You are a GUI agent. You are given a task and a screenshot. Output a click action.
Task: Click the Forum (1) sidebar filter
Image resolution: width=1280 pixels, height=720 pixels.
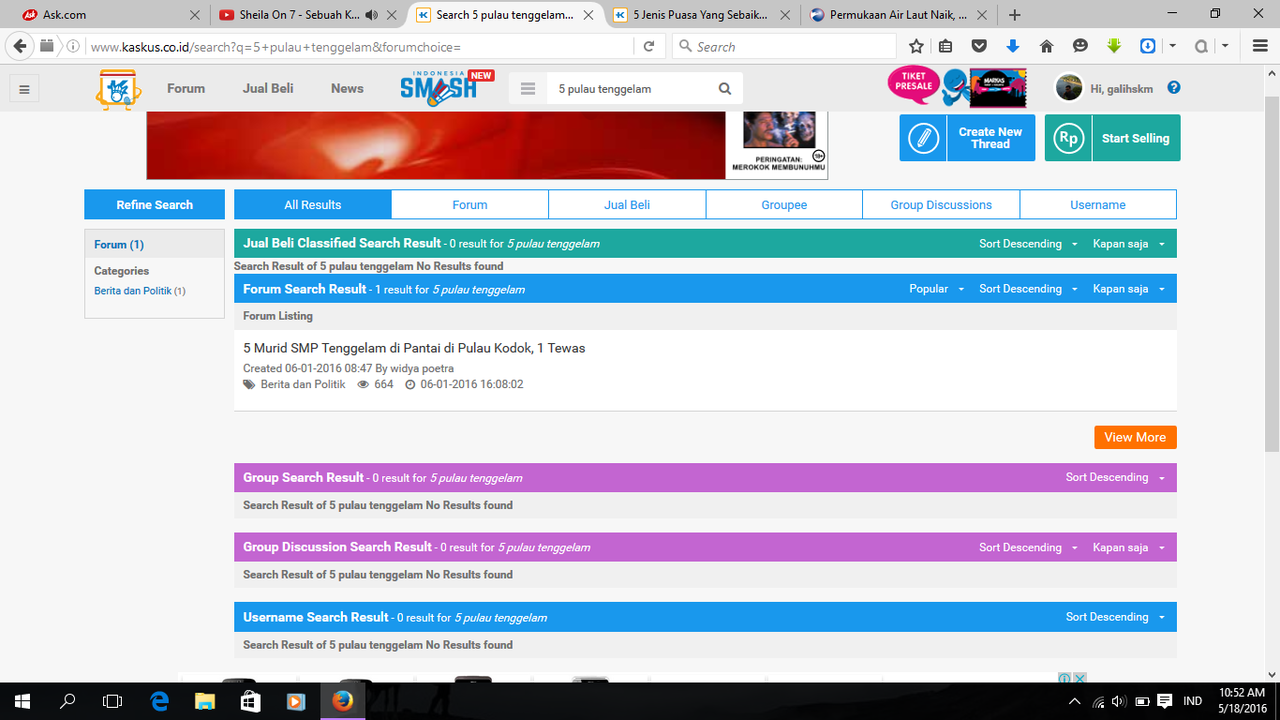click(119, 244)
